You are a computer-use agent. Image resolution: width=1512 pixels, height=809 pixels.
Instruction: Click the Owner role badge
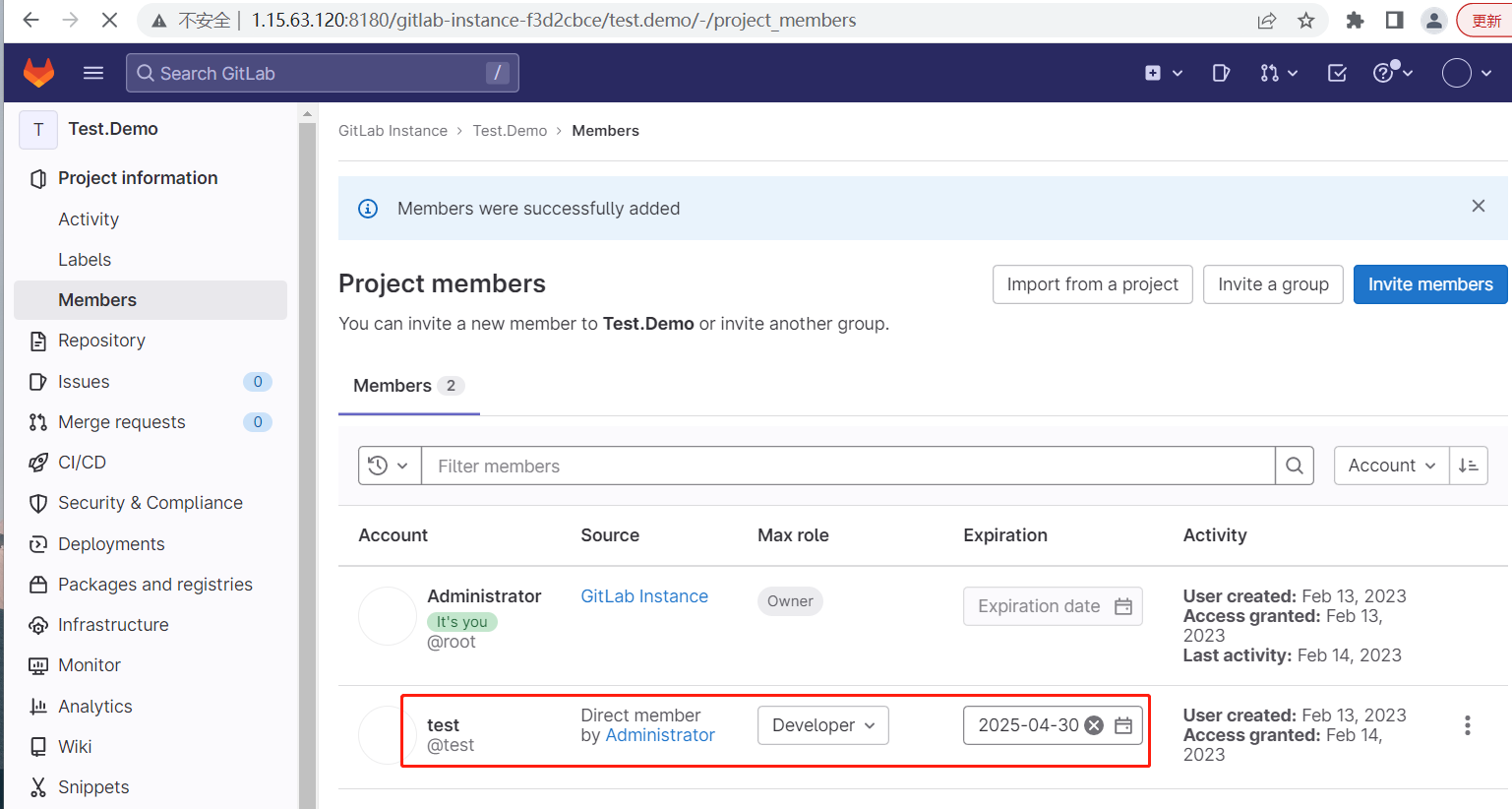pos(790,601)
